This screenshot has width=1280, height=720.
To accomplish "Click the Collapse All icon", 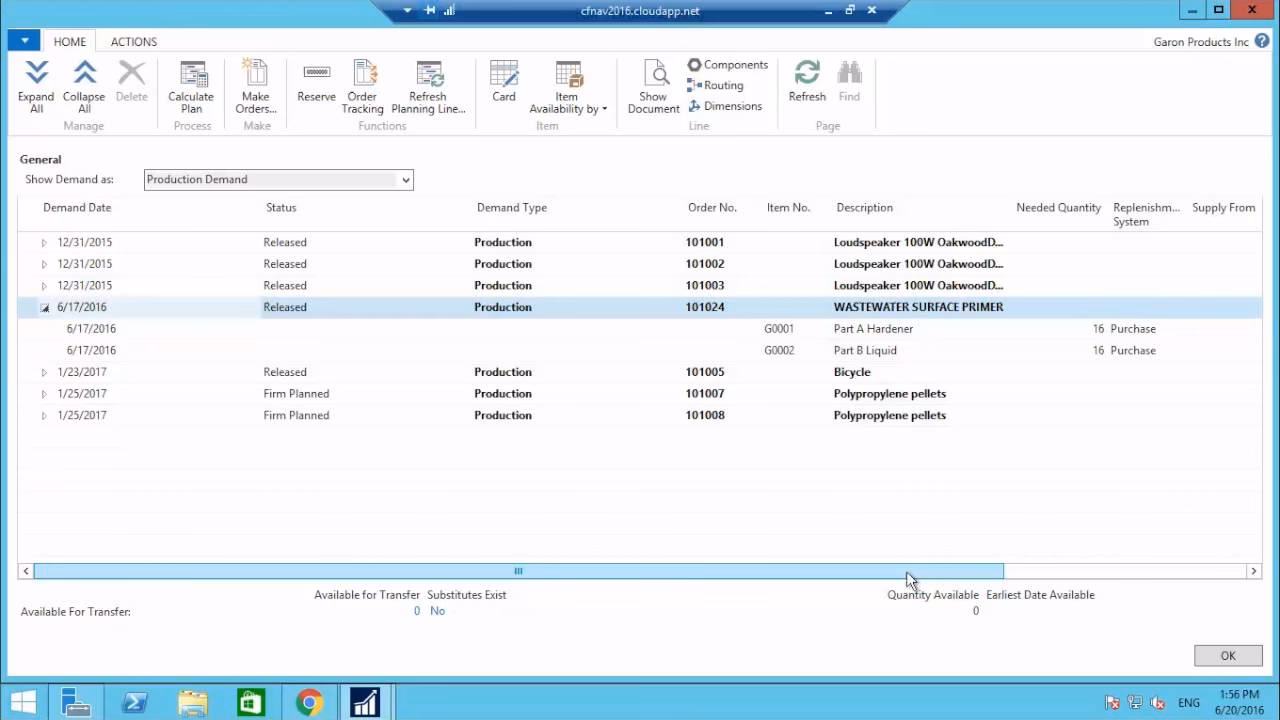I will 83,80.
